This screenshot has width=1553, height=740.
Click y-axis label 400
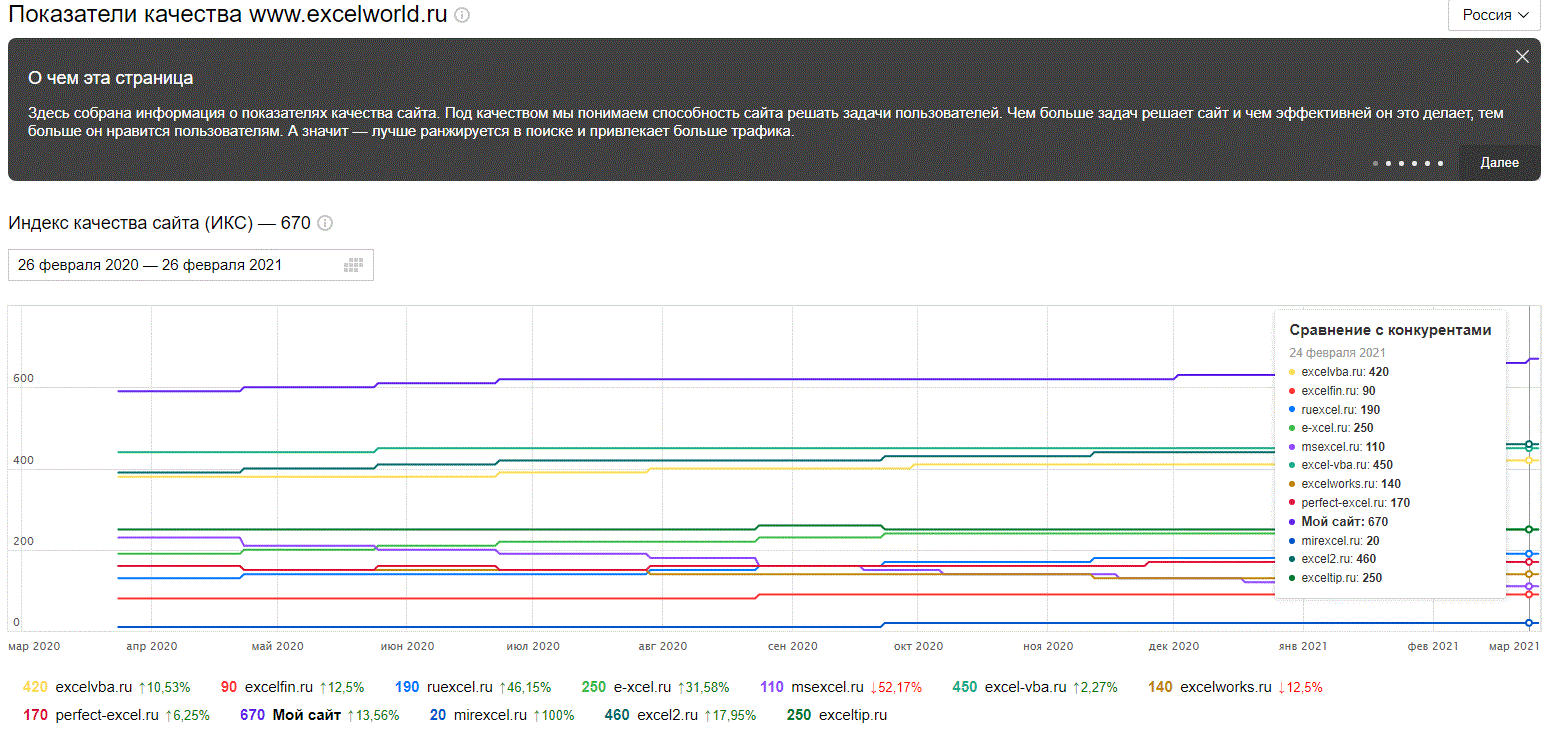pyautogui.click(x=23, y=461)
